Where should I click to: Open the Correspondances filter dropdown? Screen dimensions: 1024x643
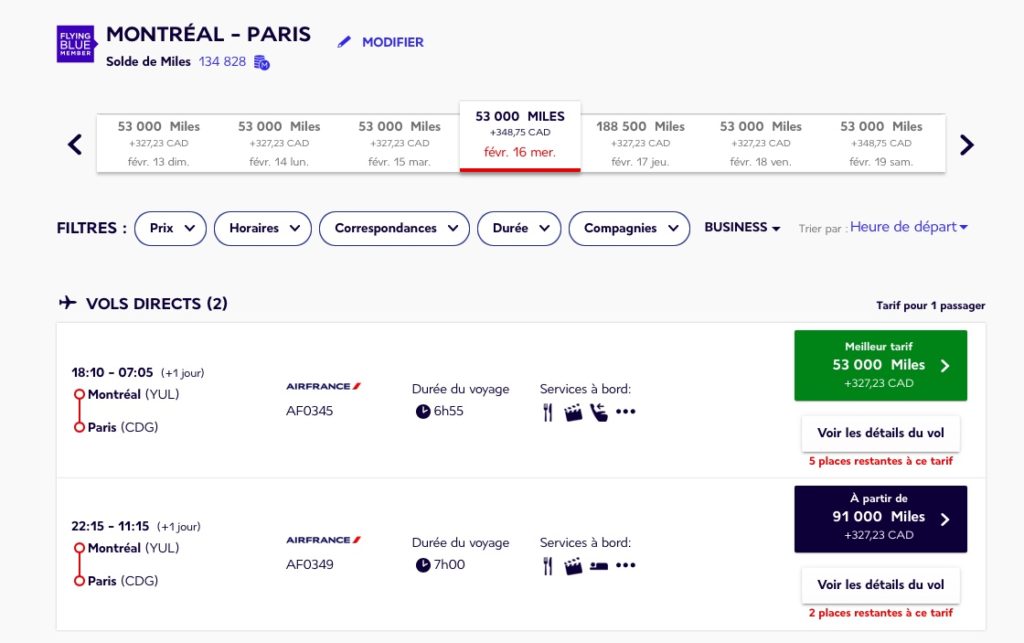pos(393,228)
